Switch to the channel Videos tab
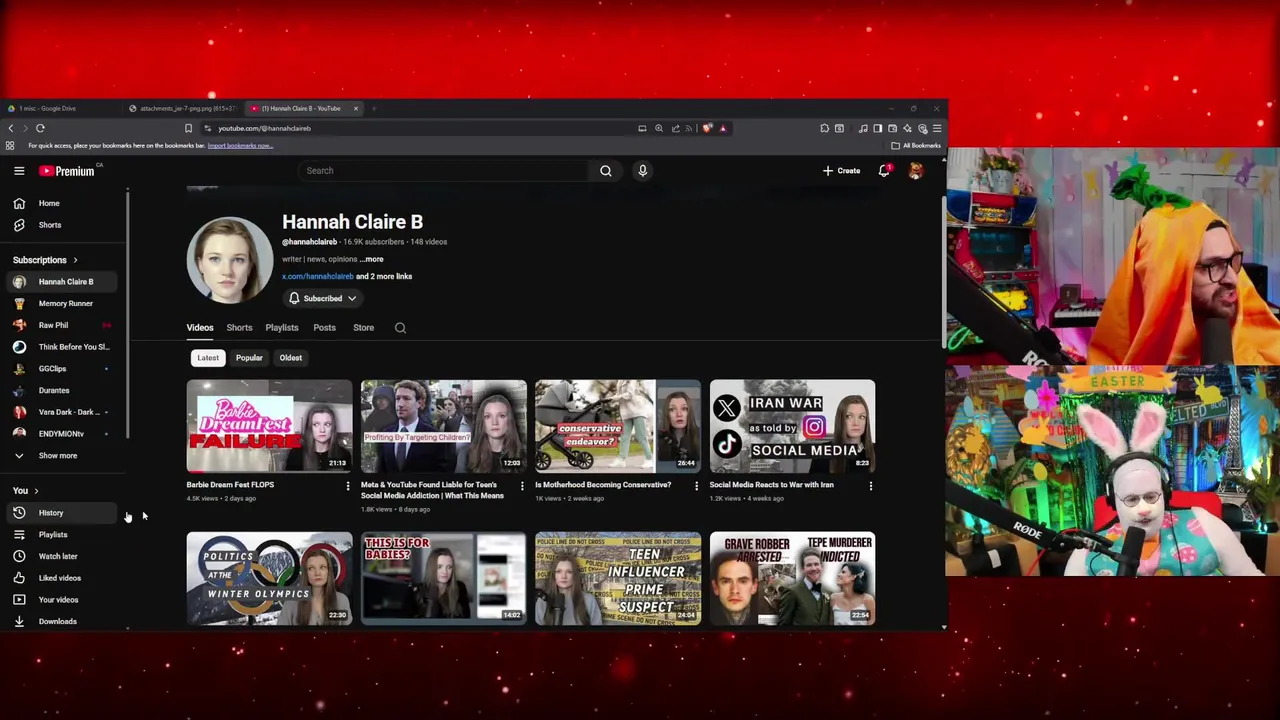This screenshot has height=720, width=1280. [x=200, y=328]
